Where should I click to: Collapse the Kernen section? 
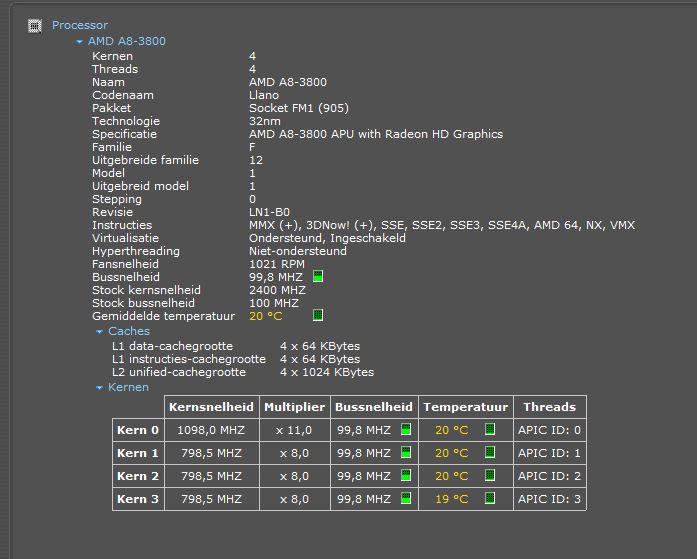pos(100,388)
